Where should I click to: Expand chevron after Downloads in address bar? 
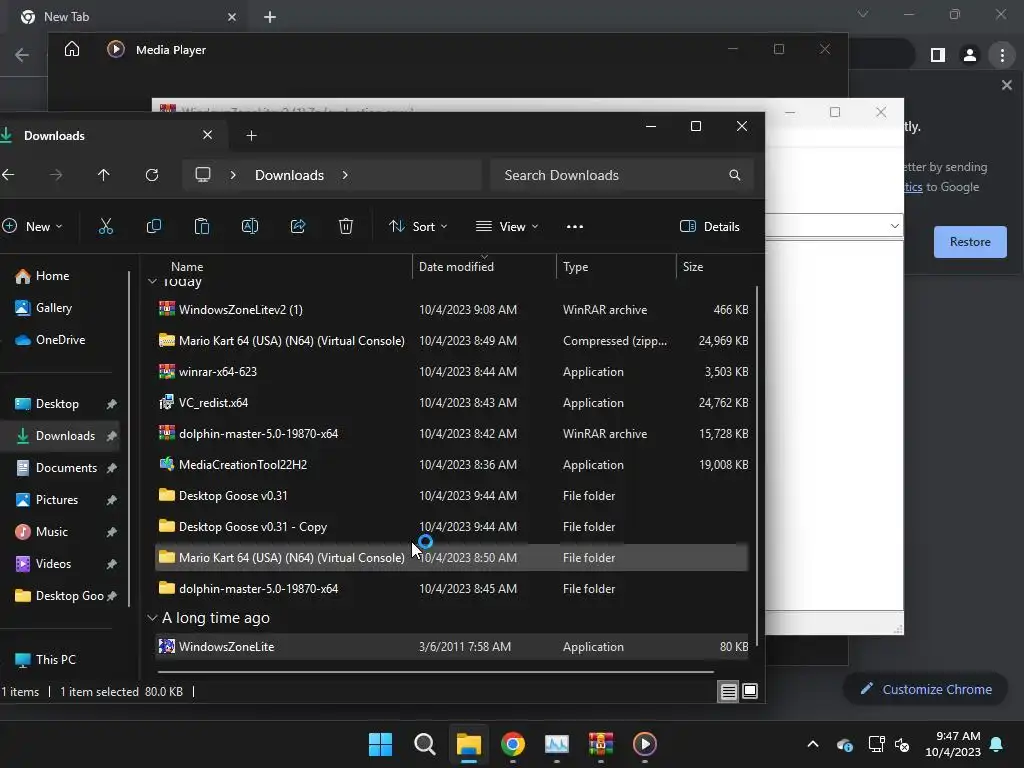coord(345,175)
